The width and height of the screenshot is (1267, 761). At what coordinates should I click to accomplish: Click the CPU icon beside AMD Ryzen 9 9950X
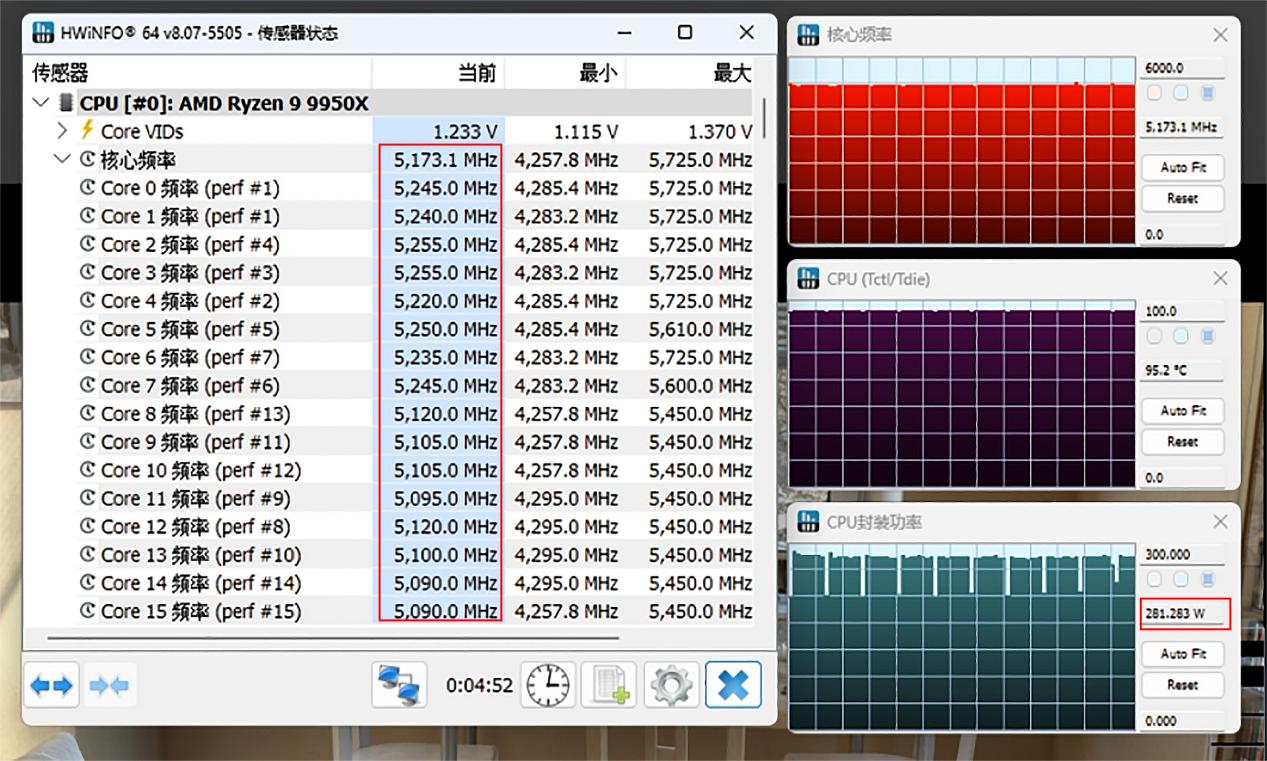(65, 103)
